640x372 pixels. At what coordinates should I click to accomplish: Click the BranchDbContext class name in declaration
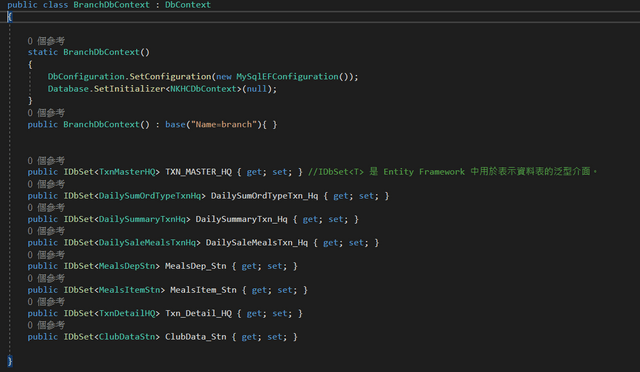pos(111,5)
